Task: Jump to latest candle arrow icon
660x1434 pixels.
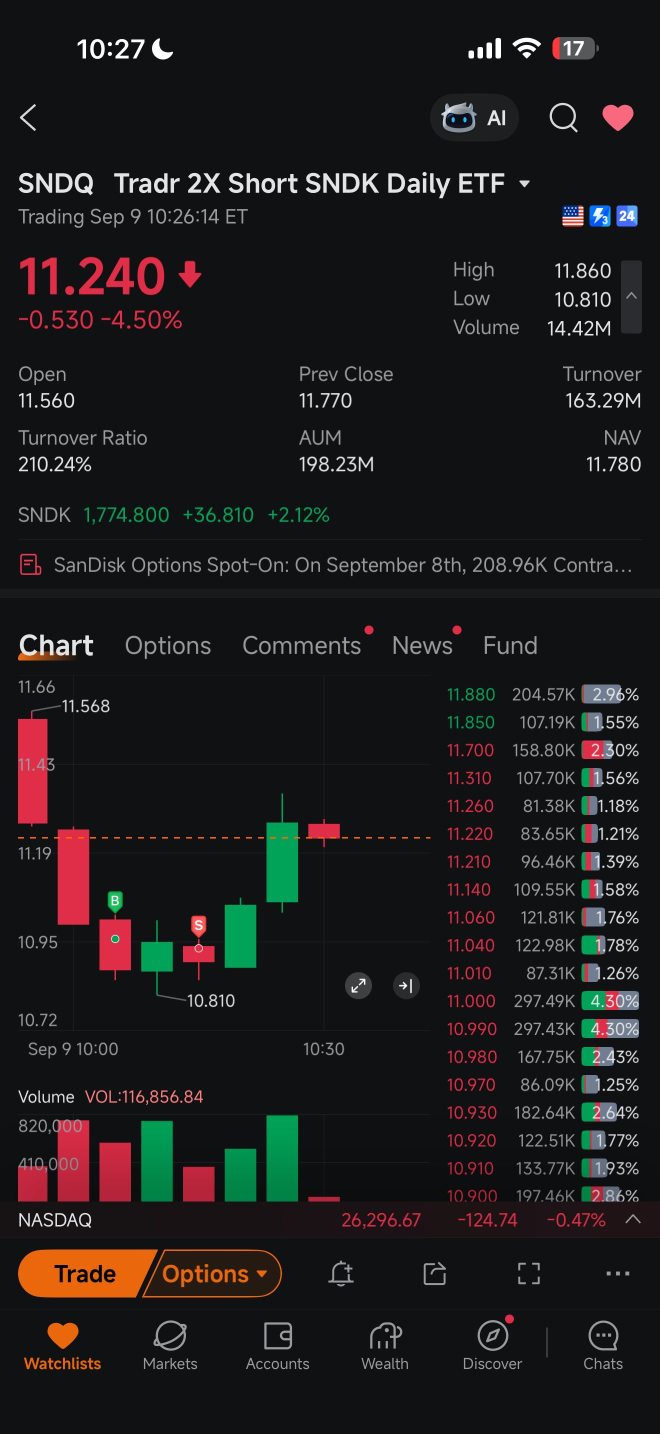Action: [405, 986]
